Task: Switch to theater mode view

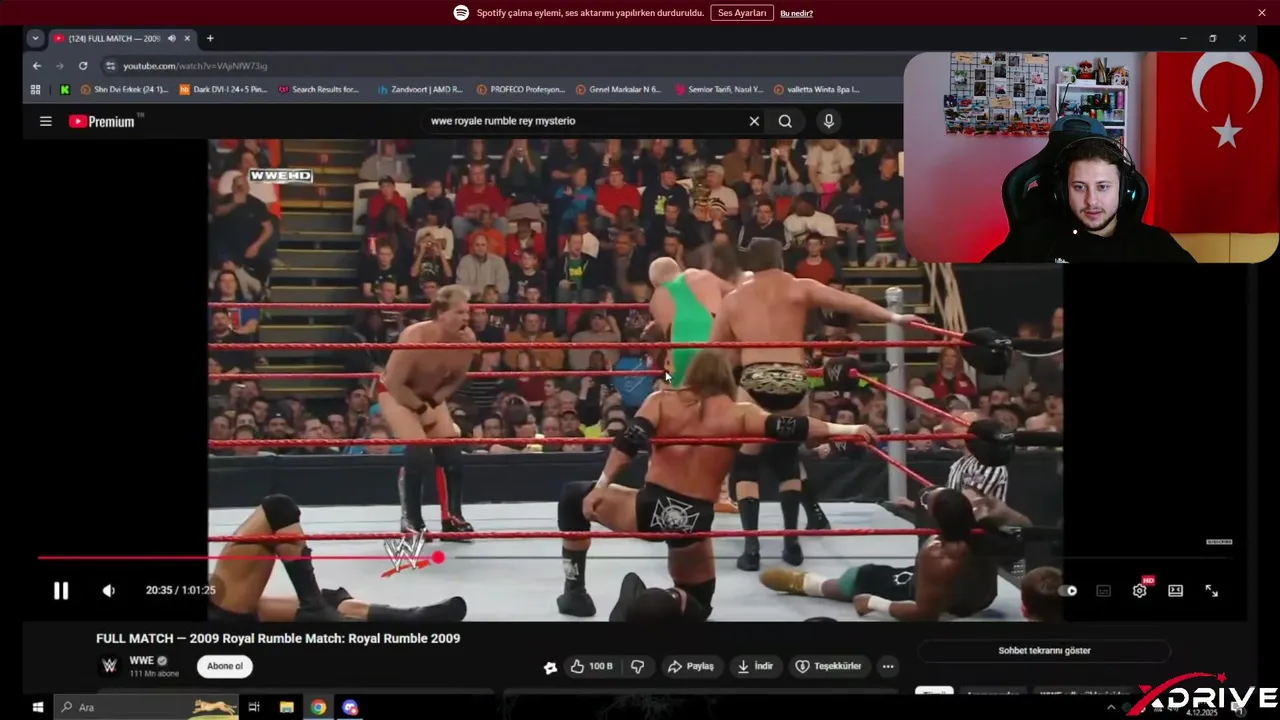Action: [x=1176, y=591]
